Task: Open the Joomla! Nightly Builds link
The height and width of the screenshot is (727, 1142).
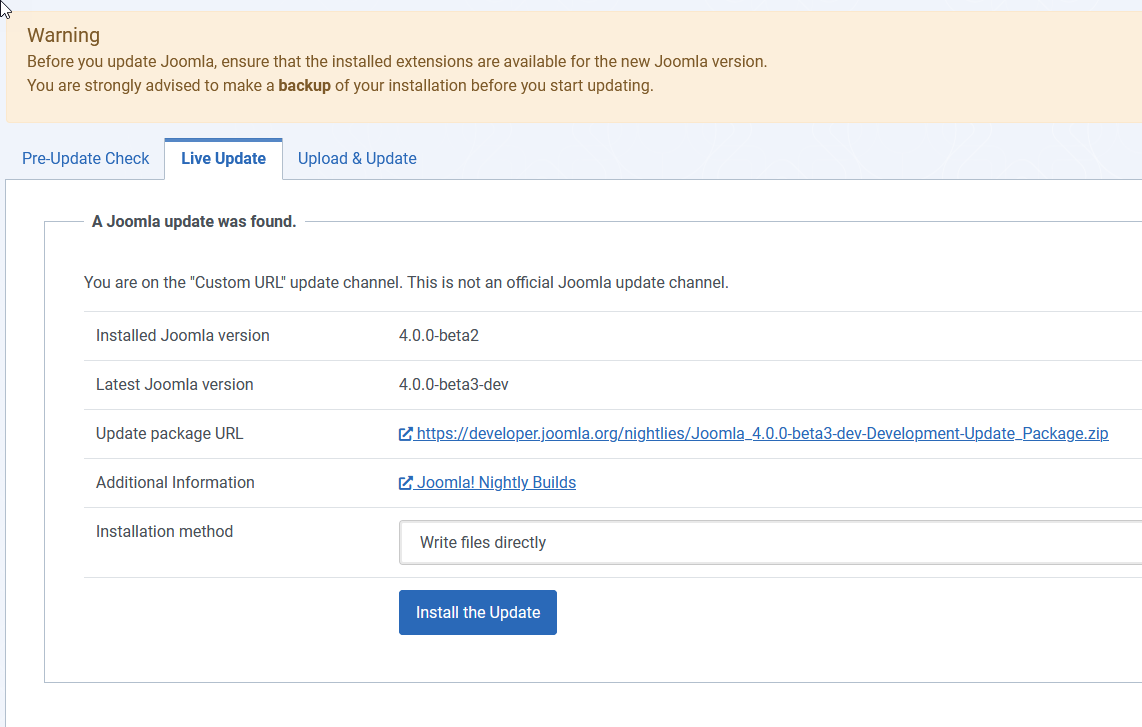Action: coord(496,482)
